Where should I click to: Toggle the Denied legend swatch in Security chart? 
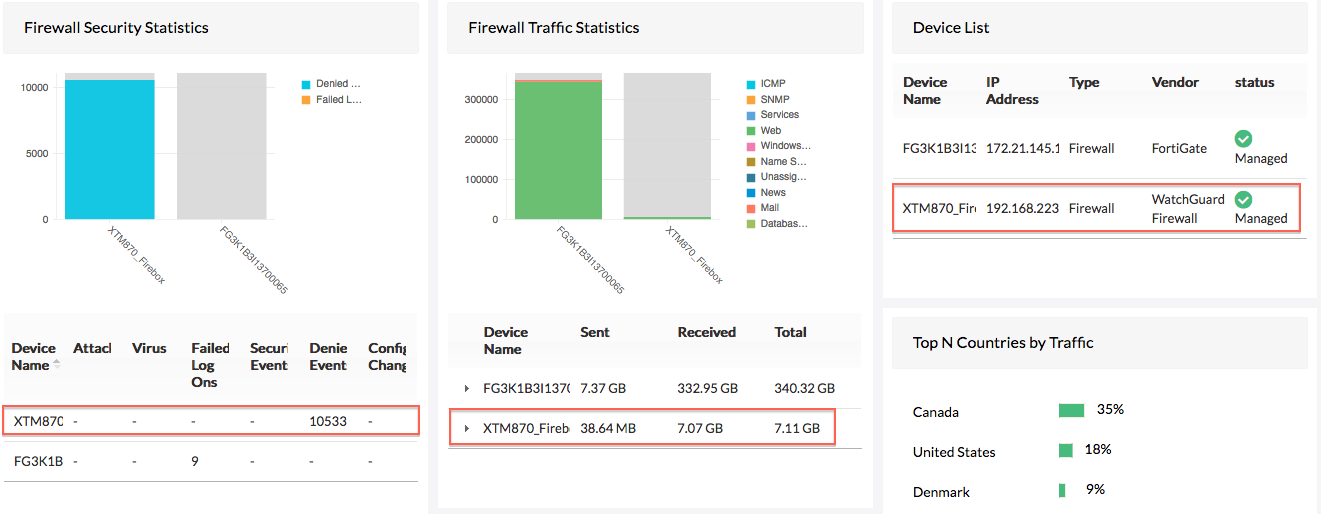click(x=307, y=84)
